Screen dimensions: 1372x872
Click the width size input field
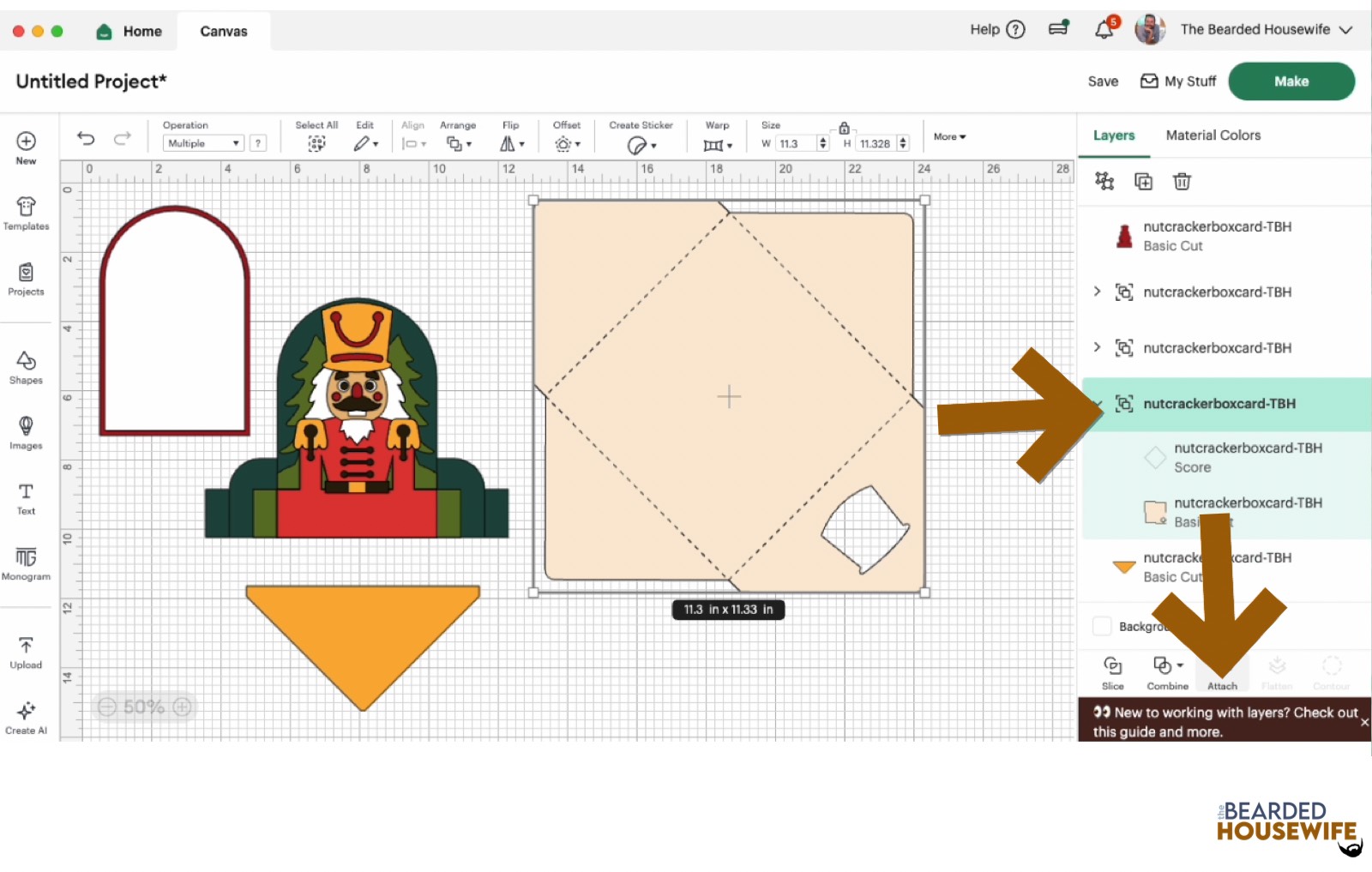[x=795, y=144]
